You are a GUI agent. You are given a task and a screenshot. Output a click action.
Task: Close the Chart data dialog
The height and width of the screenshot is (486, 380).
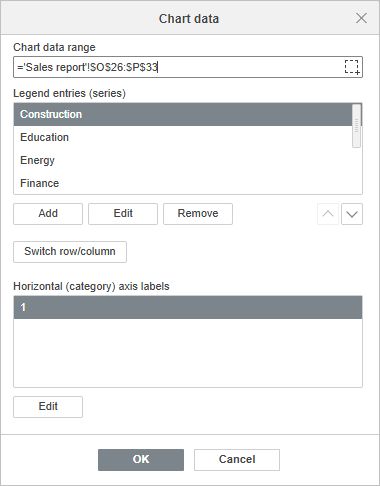361,18
